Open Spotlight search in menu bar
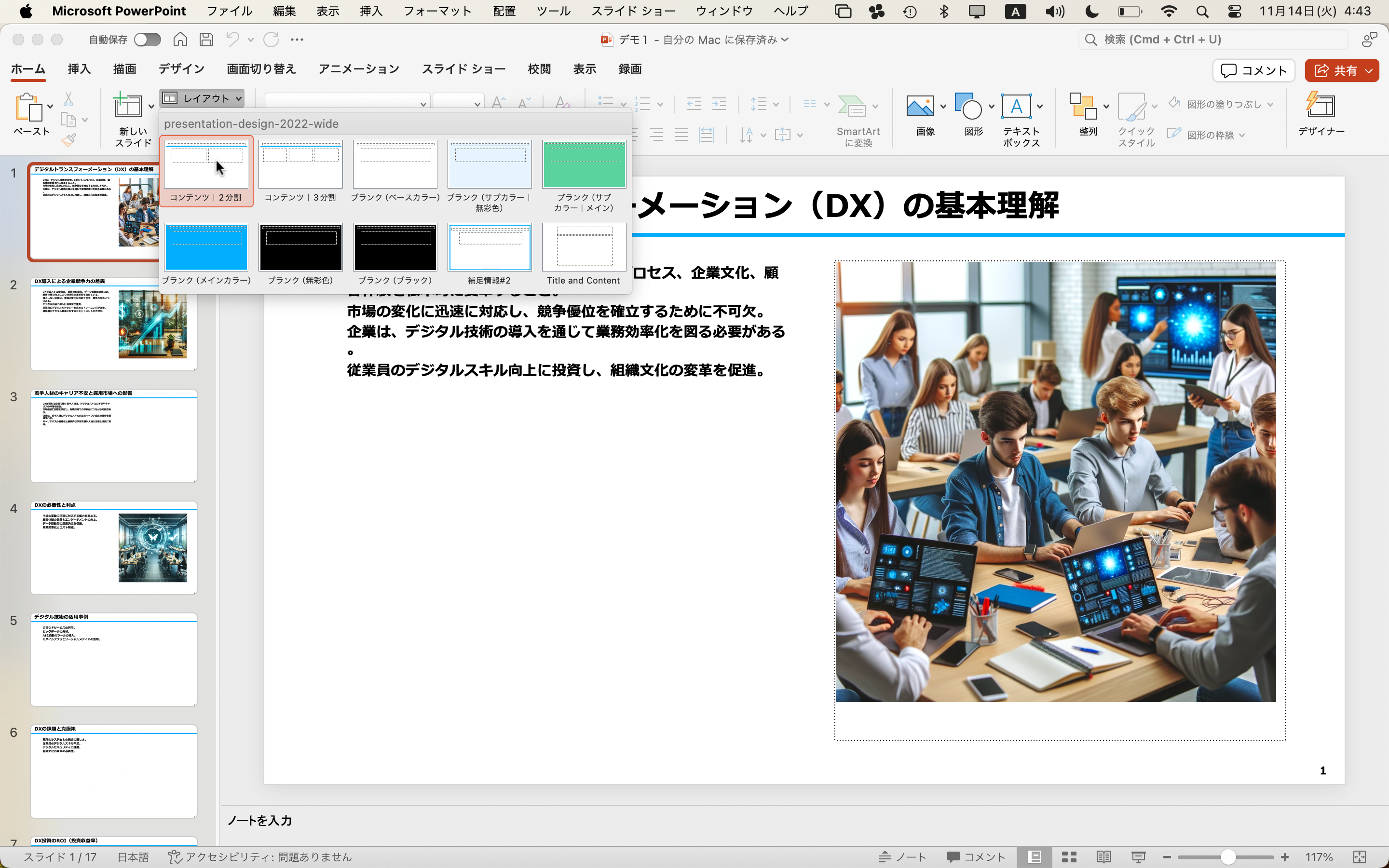 (x=1202, y=11)
